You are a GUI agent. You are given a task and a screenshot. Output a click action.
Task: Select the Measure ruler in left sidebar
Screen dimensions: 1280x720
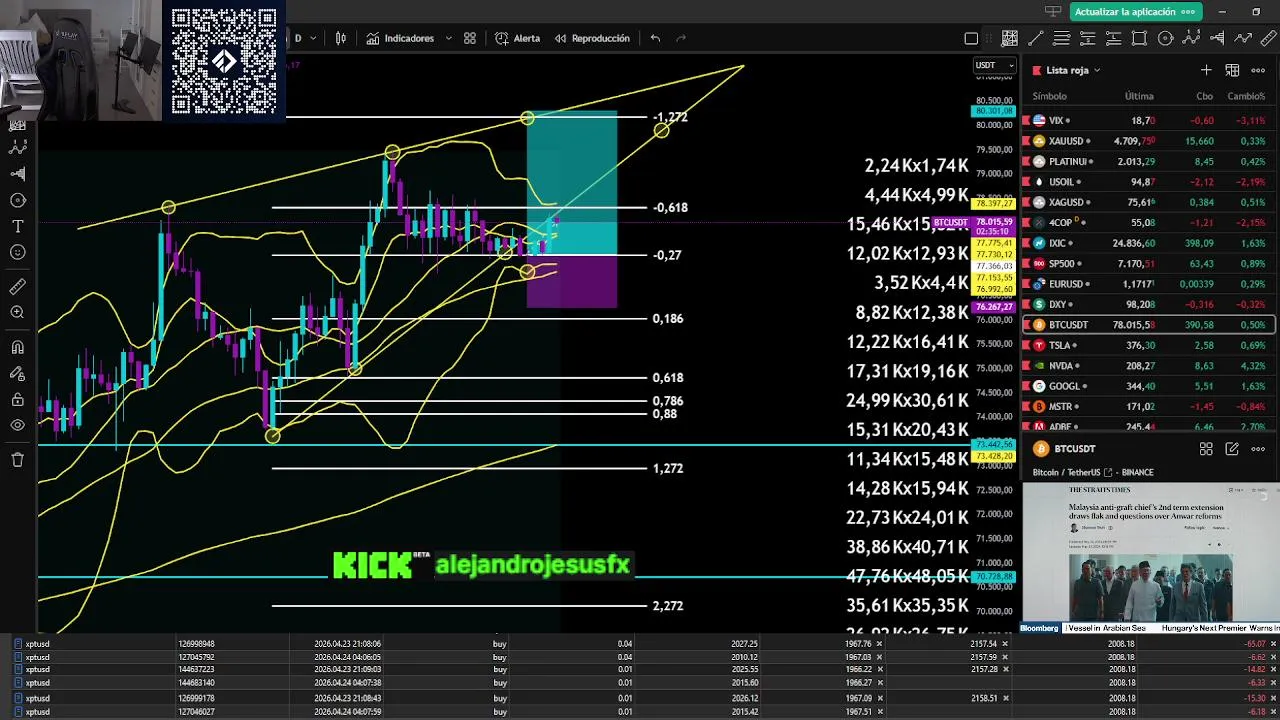17,287
